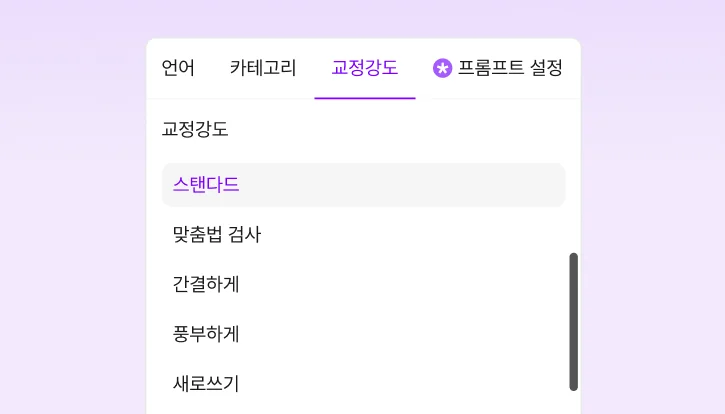Choose the 스탠다드 correction level
Screen dimensions: 725x414
pyautogui.click(x=206, y=184)
